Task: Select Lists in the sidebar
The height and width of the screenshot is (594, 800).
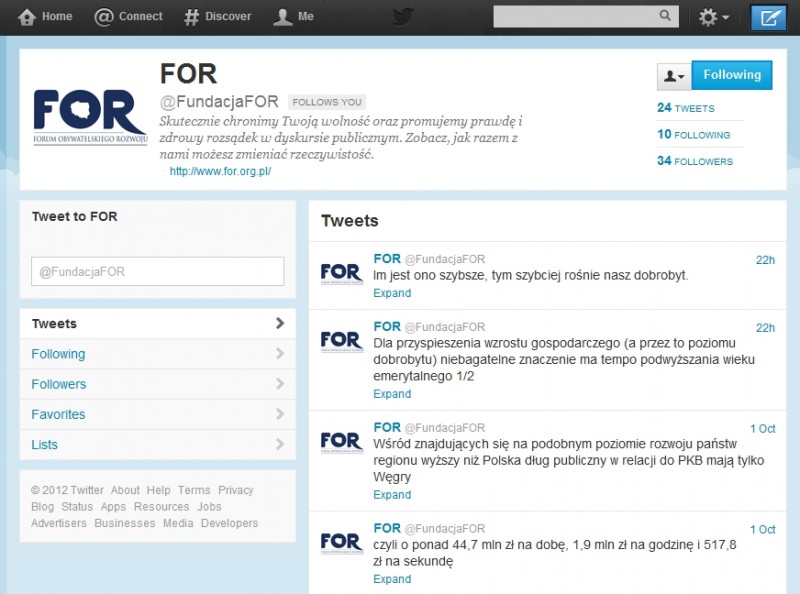Action: click(x=158, y=444)
